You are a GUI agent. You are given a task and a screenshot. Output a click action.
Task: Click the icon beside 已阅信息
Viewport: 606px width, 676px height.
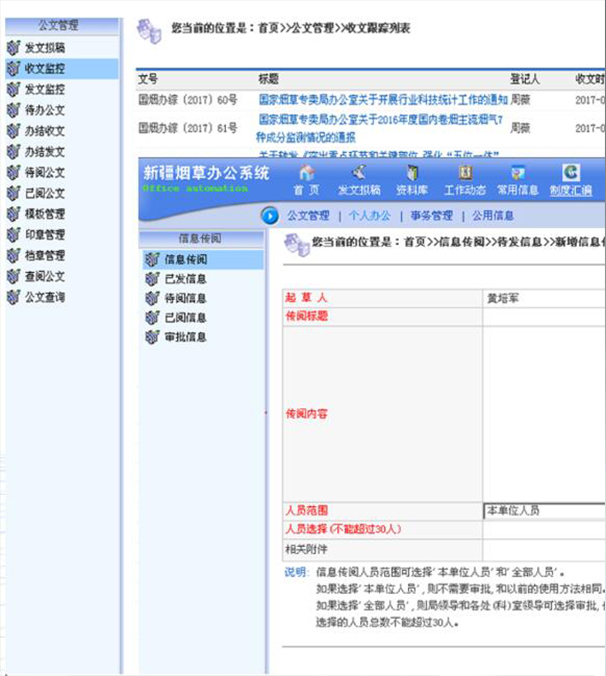[x=152, y=317]
